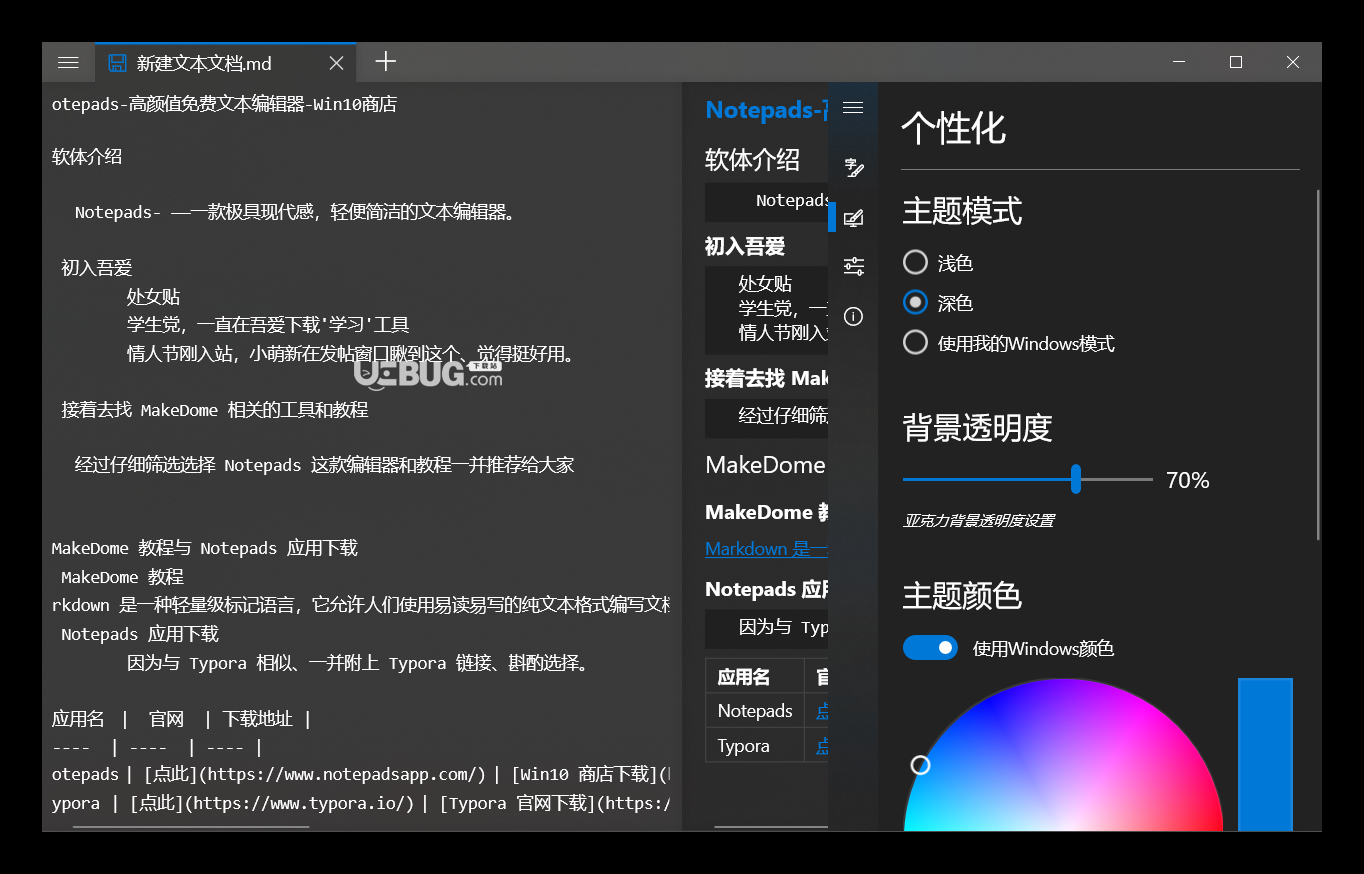Click the Notepads 应用下载 line in editor
Screen dimensions: 1364x874
point(139,633)
